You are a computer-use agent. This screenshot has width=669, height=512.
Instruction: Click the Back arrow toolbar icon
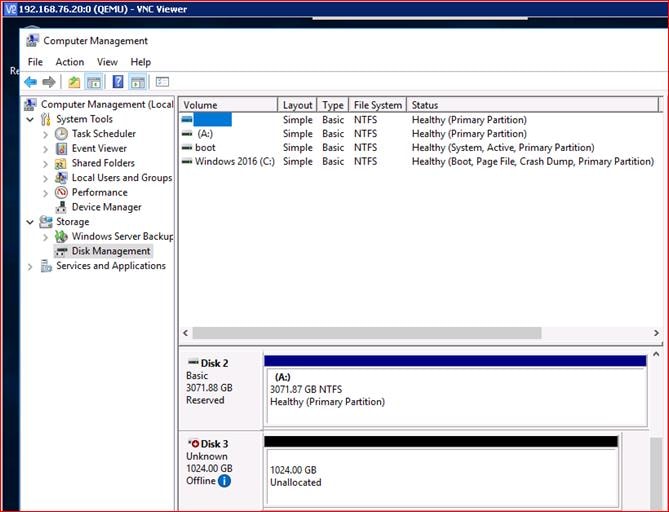[x=30, y=81]
